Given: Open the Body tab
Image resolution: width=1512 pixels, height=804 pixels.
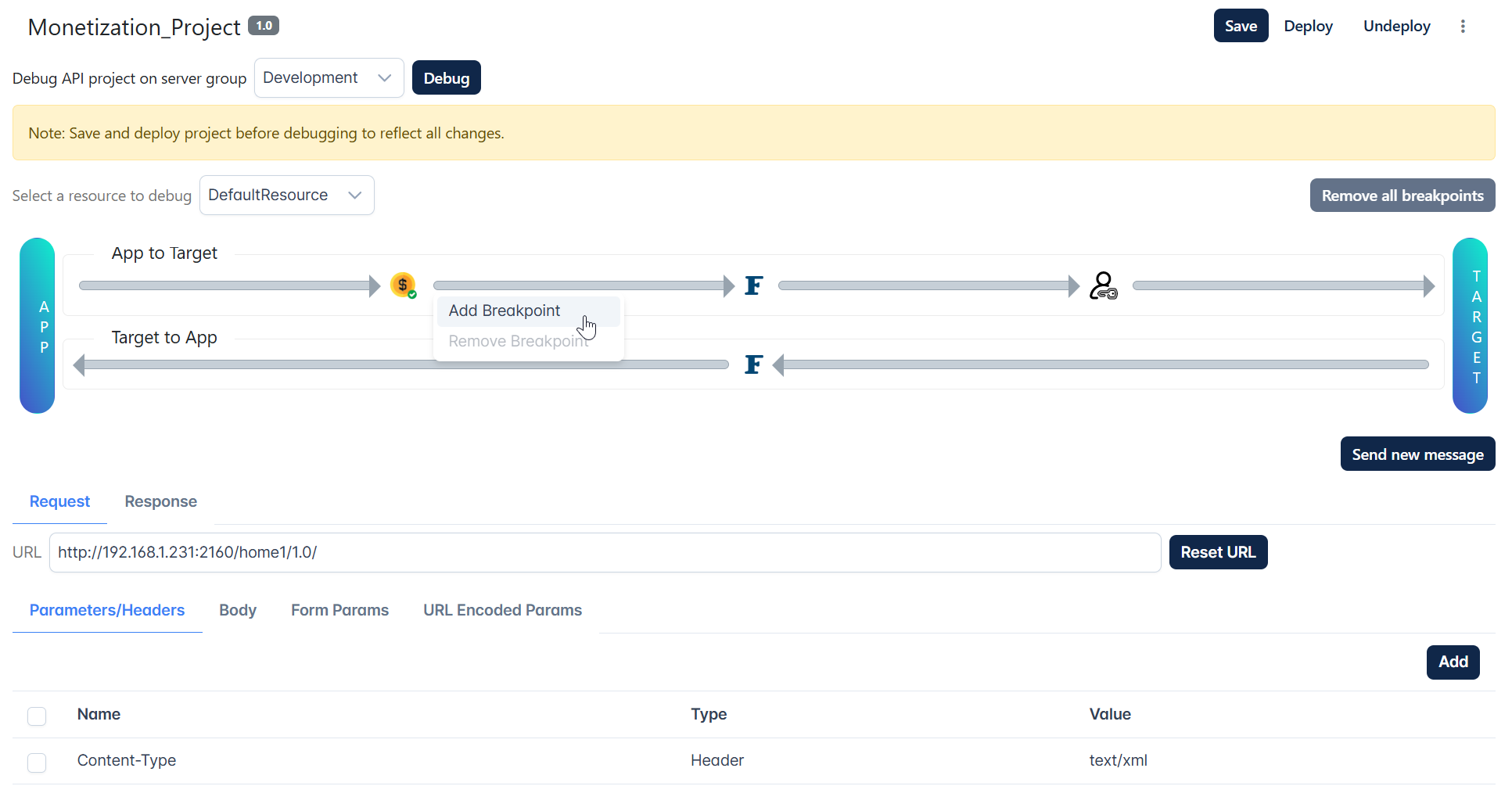Looking at the screenshot, I should pyautogui.click(x=238, y=610).
